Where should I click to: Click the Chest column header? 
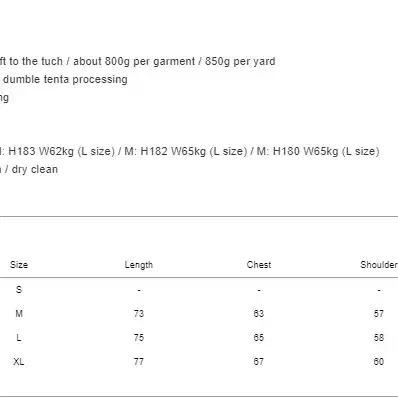point(259,265)
